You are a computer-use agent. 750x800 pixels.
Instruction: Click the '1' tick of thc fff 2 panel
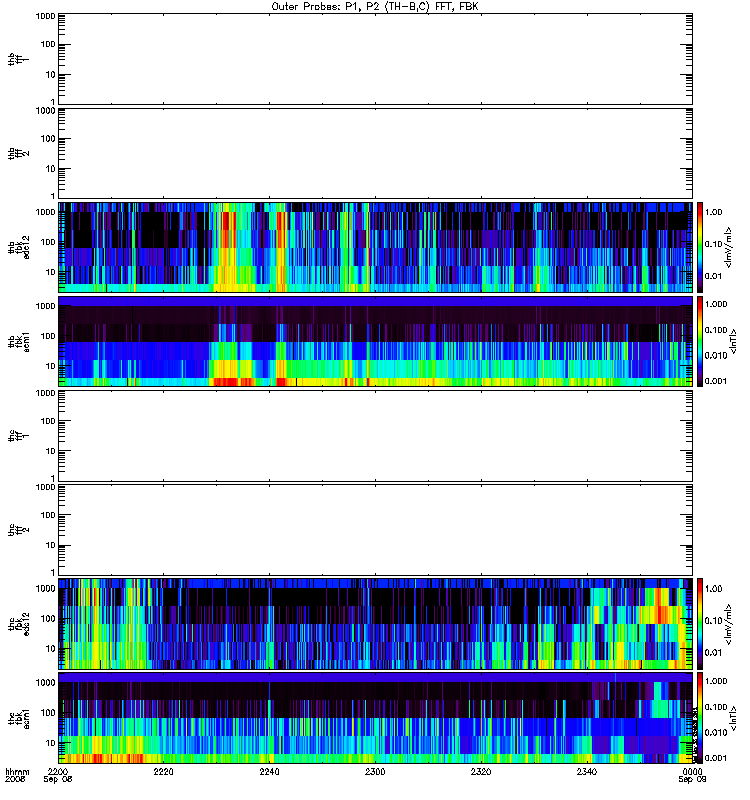click(x=53, y=572)
